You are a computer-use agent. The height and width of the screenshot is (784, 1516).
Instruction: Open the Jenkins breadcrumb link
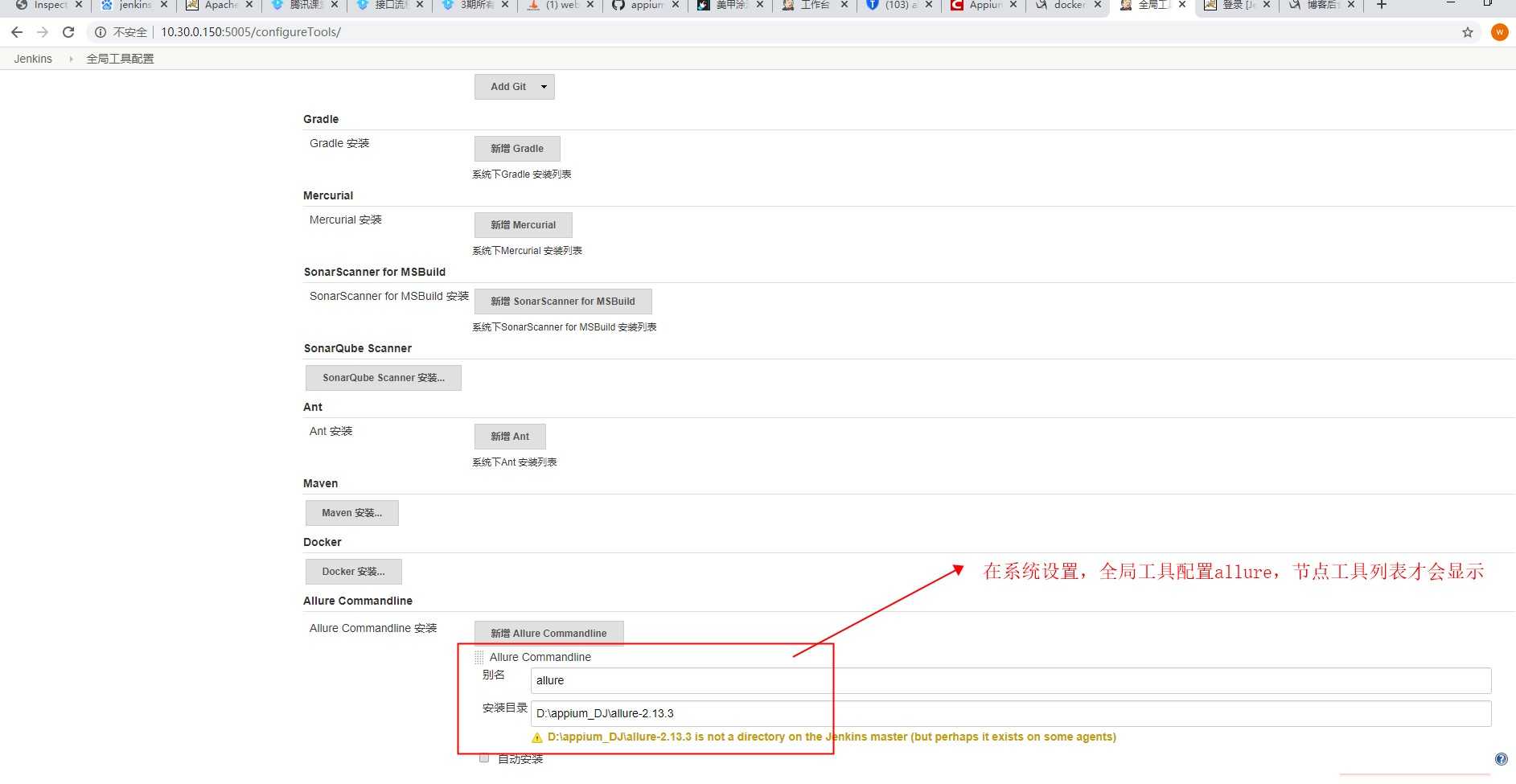[33, 59]
